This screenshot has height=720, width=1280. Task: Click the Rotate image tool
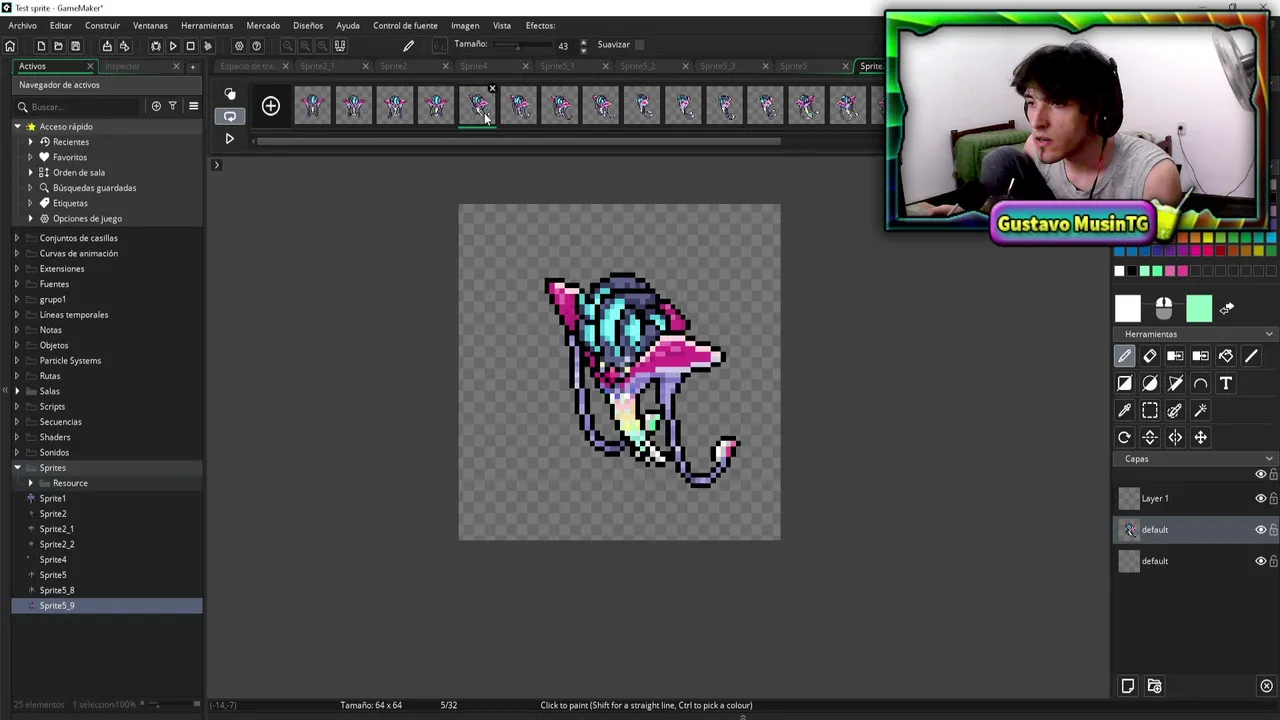[x=1124, y=437]
